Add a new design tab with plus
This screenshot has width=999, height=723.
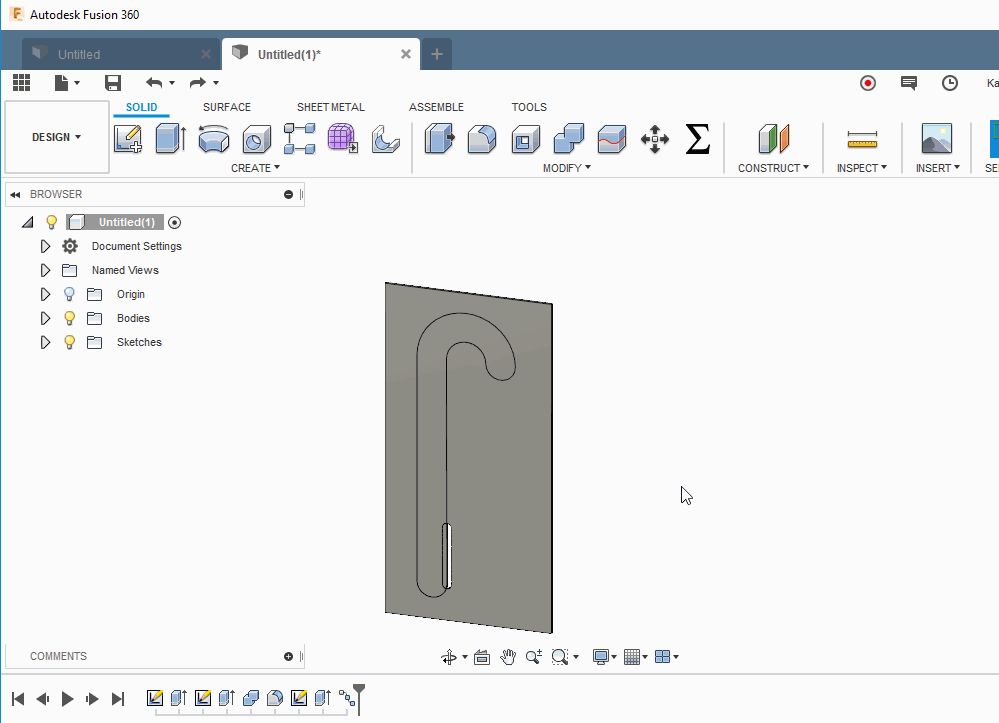coord(436,54)
